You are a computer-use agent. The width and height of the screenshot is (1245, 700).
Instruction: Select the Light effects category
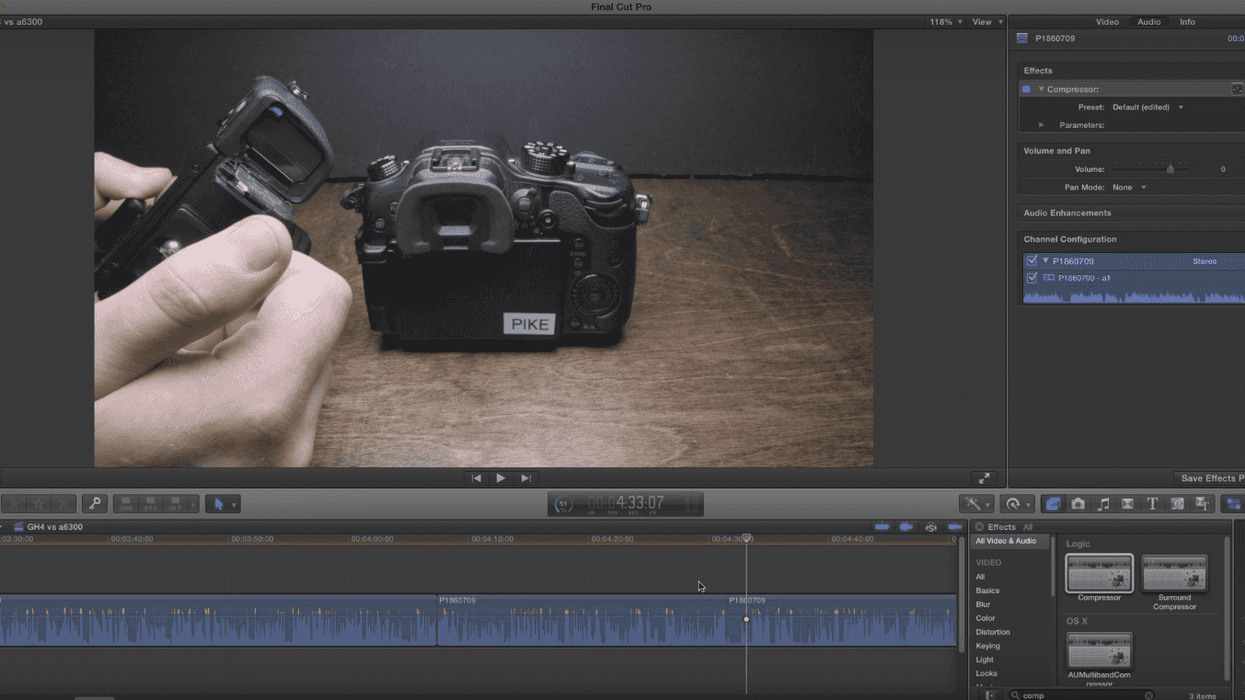(985, 660)
